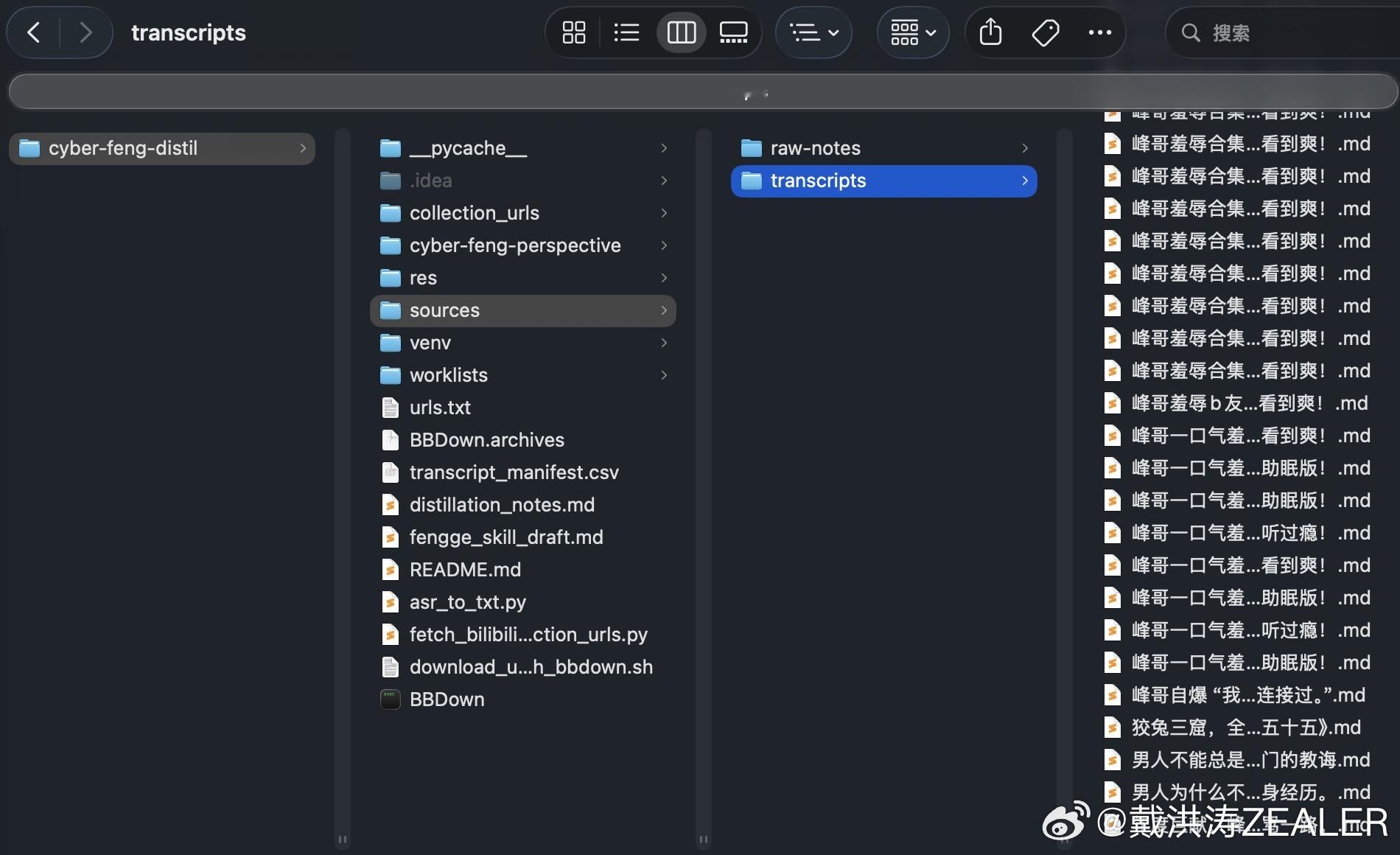
Task: Click the urls.txt document icon
Action: pyautogui.click(x=390, y=408)
